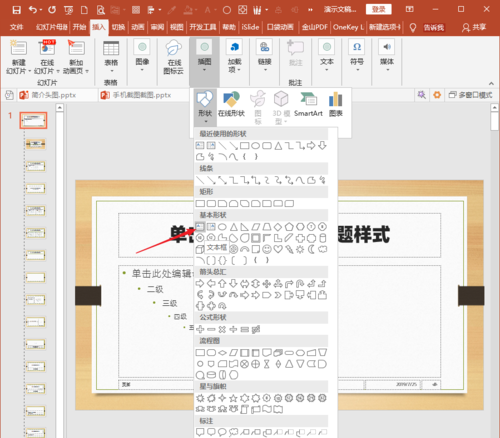This screenshot has width=500, height=438.
Task: Click the Redo icon in title bar
Action: point(52,10)
